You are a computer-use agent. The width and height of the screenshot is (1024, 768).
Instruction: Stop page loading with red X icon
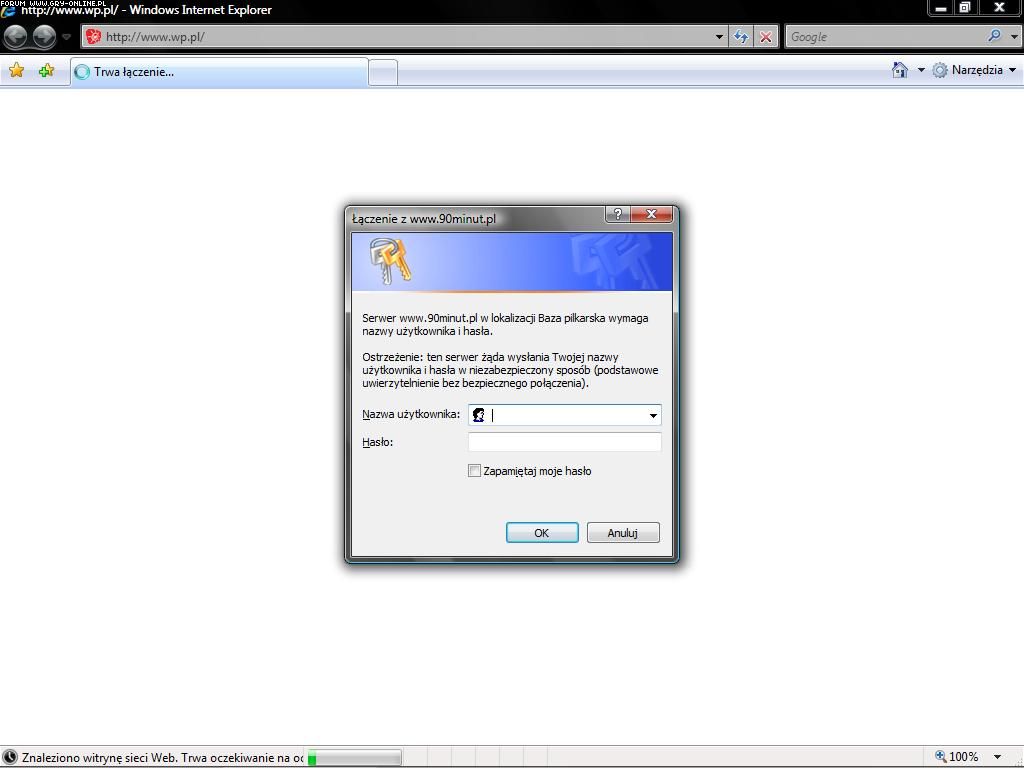point(766,37)
